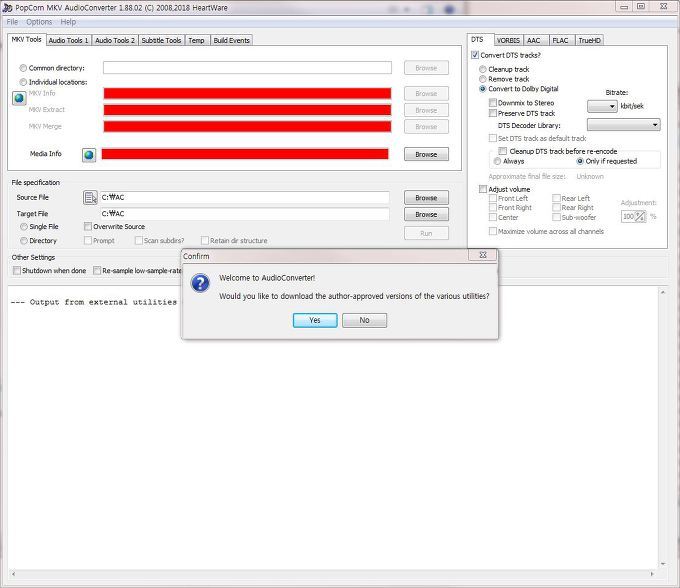The width and height of the screenshot is (680, 588).
Task: Click Browse for Source File
Action: (426, 198)
